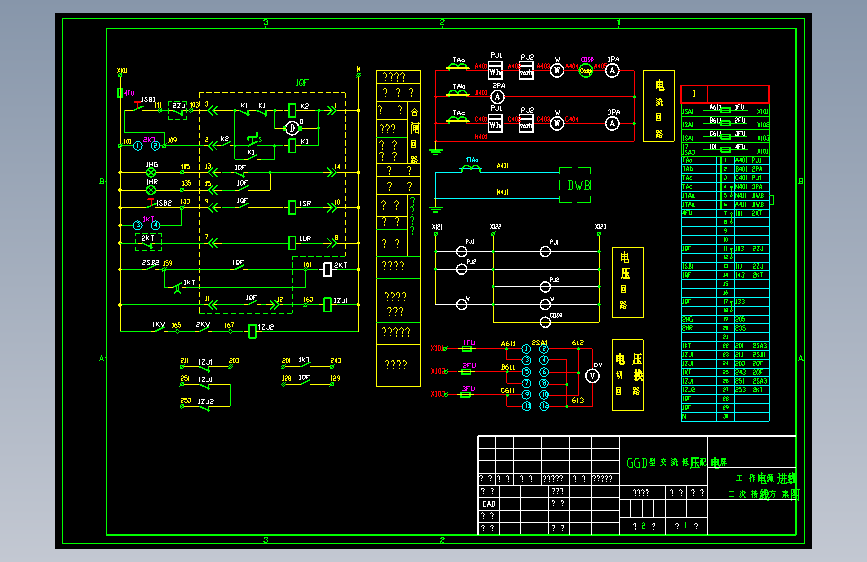Select the 1ZJ2 relay coil rectangle
The width and height of the screenshot is (867, 562).
pyautogui.click(x=252, y=331)
